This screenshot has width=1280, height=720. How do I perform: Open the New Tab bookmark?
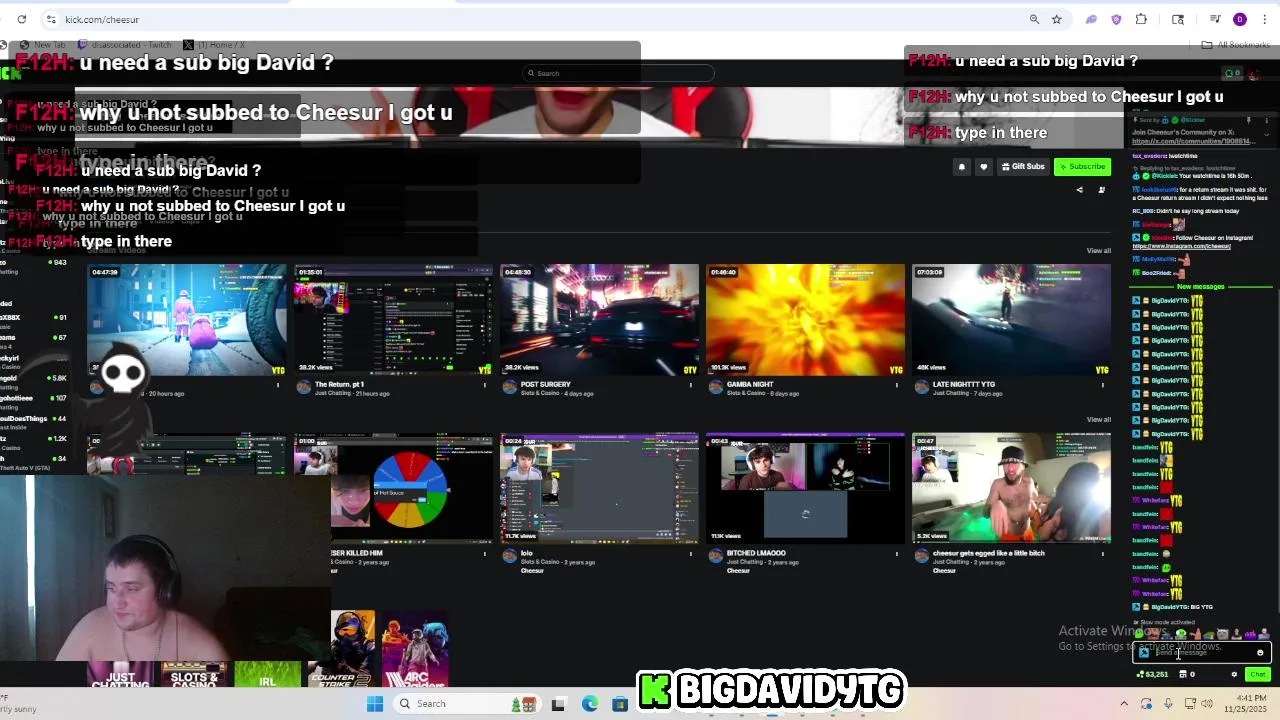(x=42, y=45)
